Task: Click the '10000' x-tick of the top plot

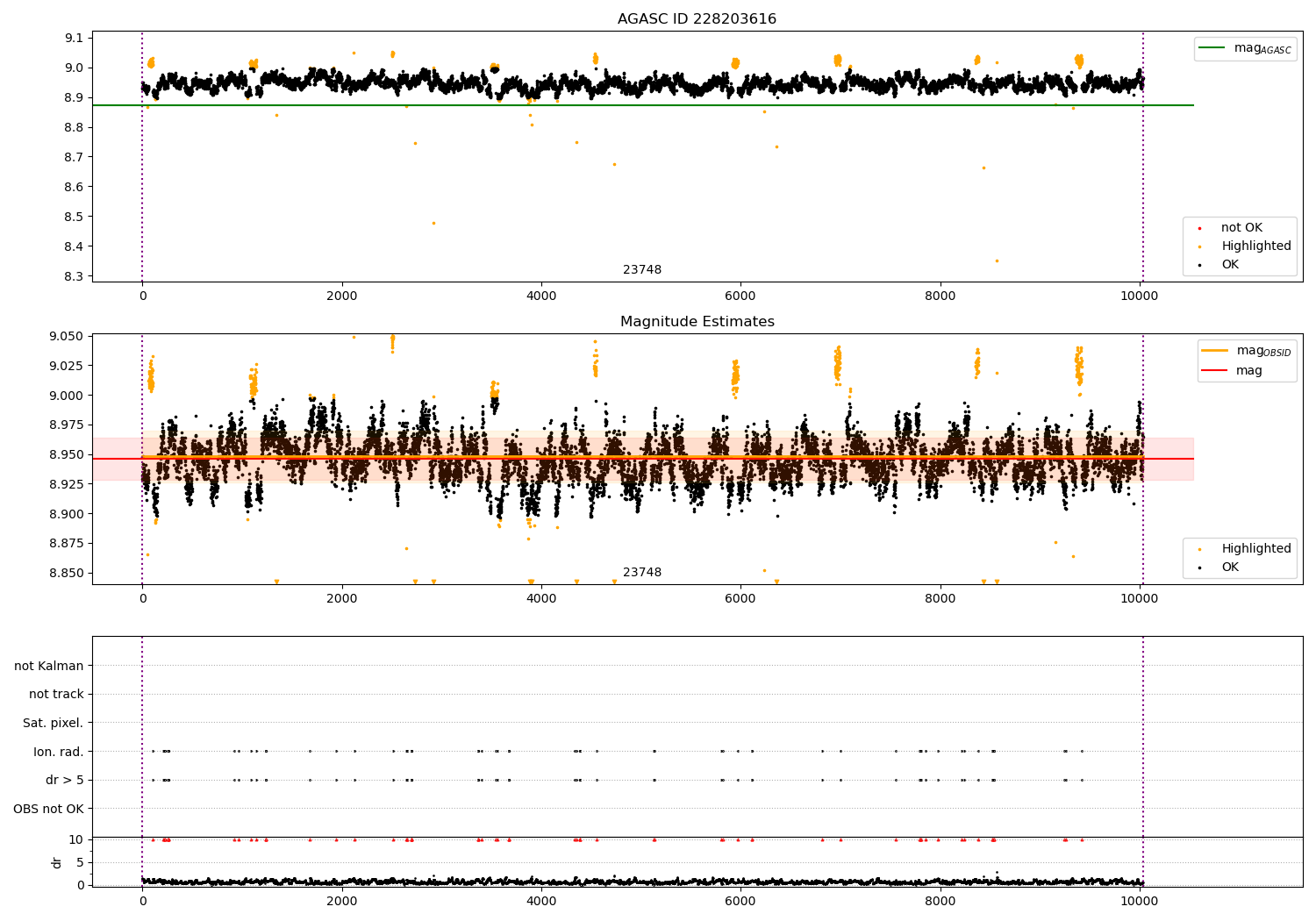Action: click(1140, 296)
